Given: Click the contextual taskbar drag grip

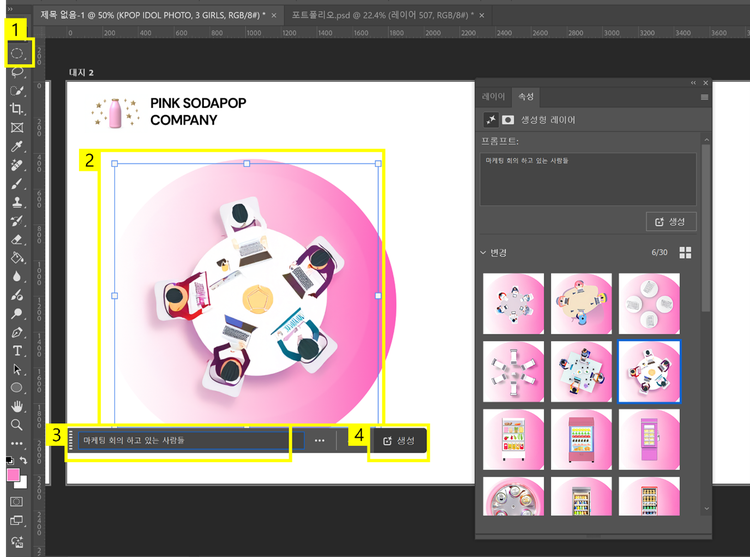Looking at the screenshot, I should (x=71, y=440).
